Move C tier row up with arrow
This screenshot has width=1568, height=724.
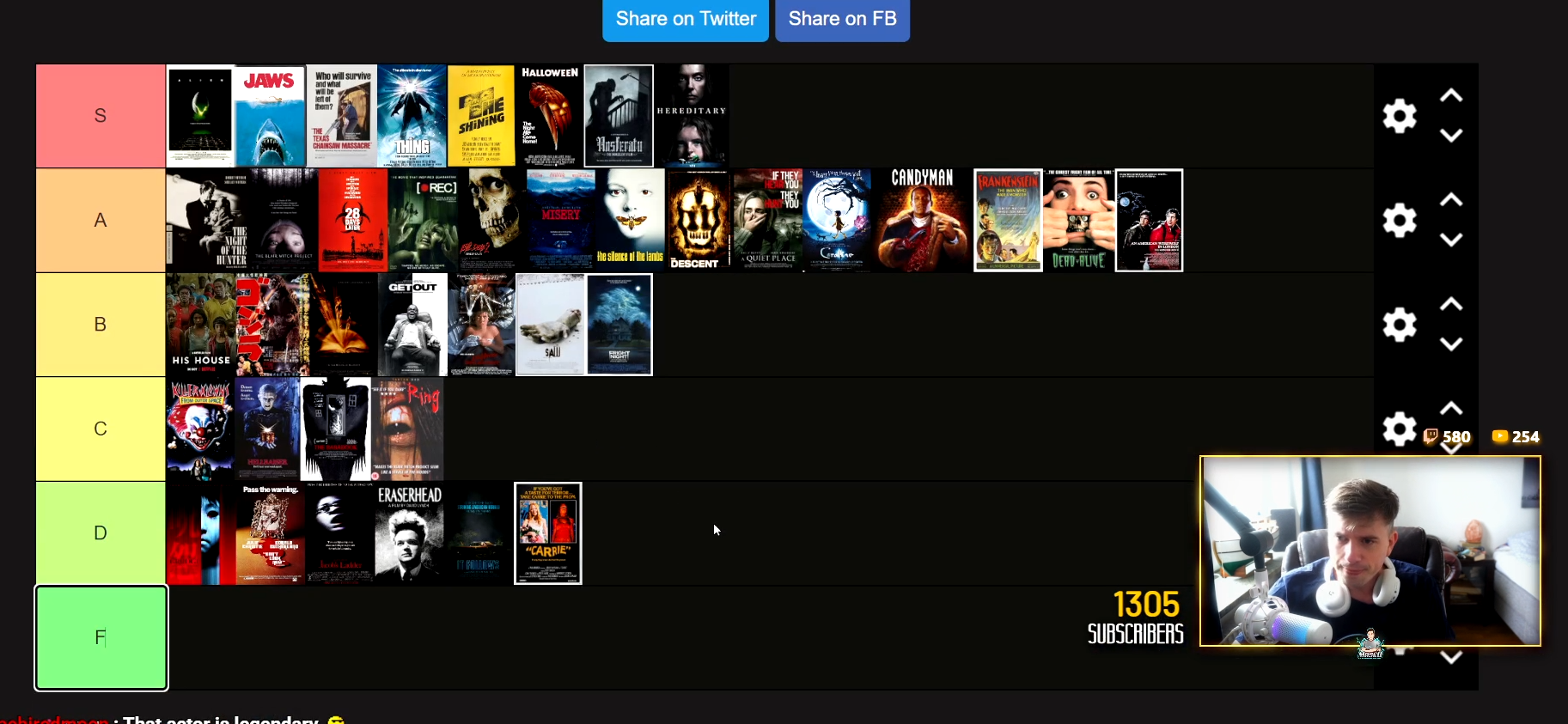(1451, 408)
